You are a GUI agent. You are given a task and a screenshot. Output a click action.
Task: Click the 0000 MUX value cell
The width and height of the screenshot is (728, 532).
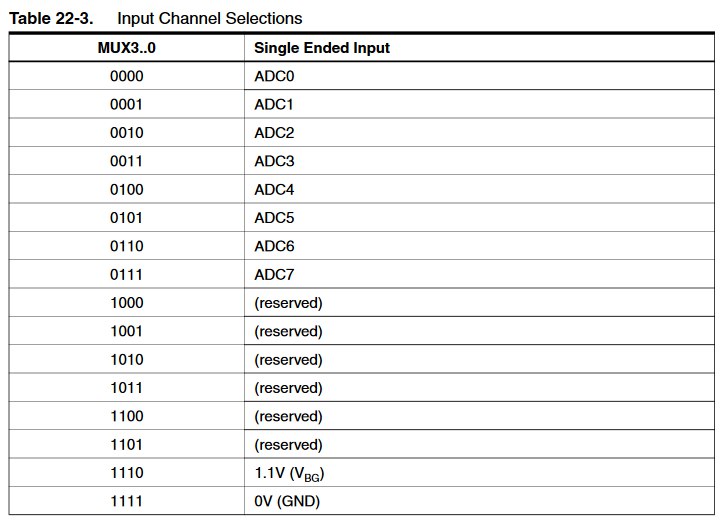(127, 76)
